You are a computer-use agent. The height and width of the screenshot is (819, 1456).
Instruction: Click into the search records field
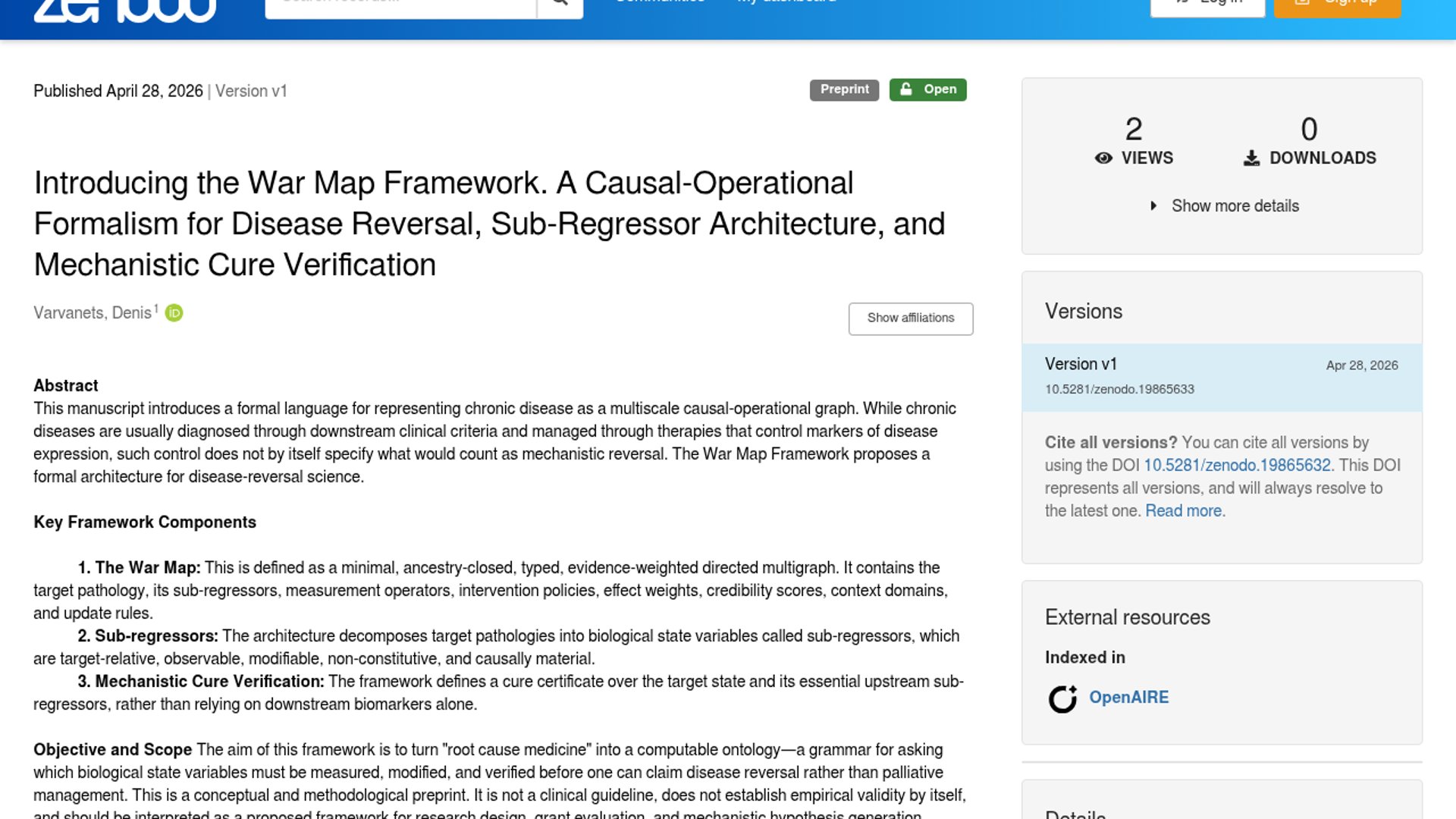[400, 6]
